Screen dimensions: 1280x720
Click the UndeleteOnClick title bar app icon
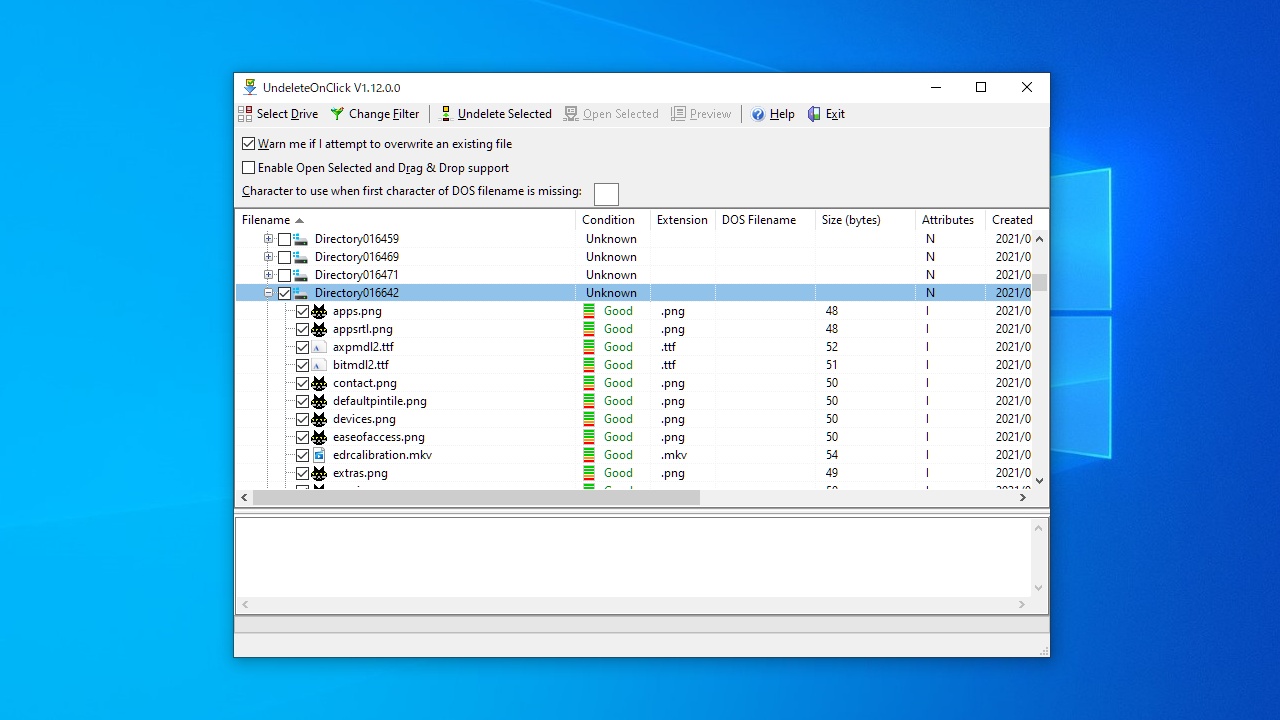pyautogui.click(x=250, y=87)
